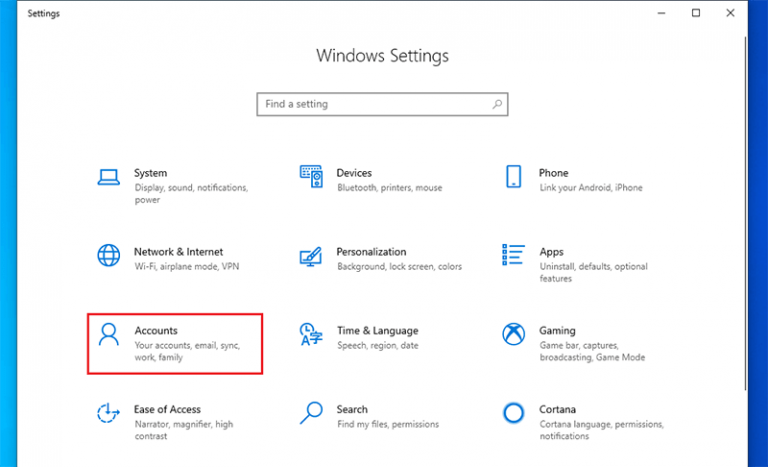This screenshot has width=768, height=467.
Task: Maximize the Settings window
Action: pos(696,12)
